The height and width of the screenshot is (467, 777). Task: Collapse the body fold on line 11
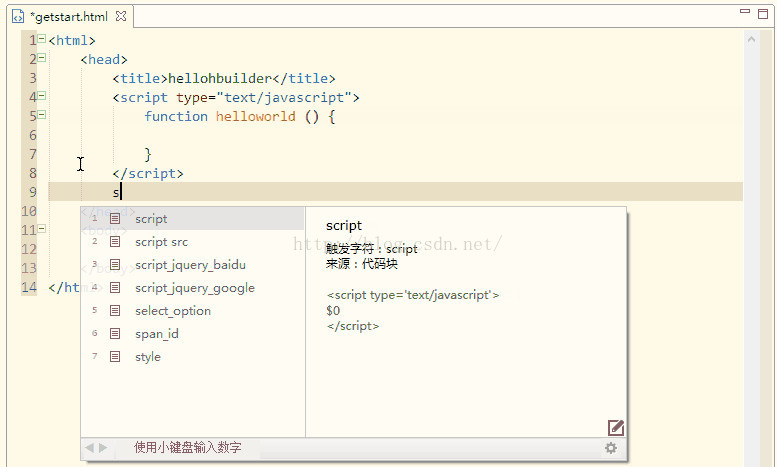pos(42,229)
